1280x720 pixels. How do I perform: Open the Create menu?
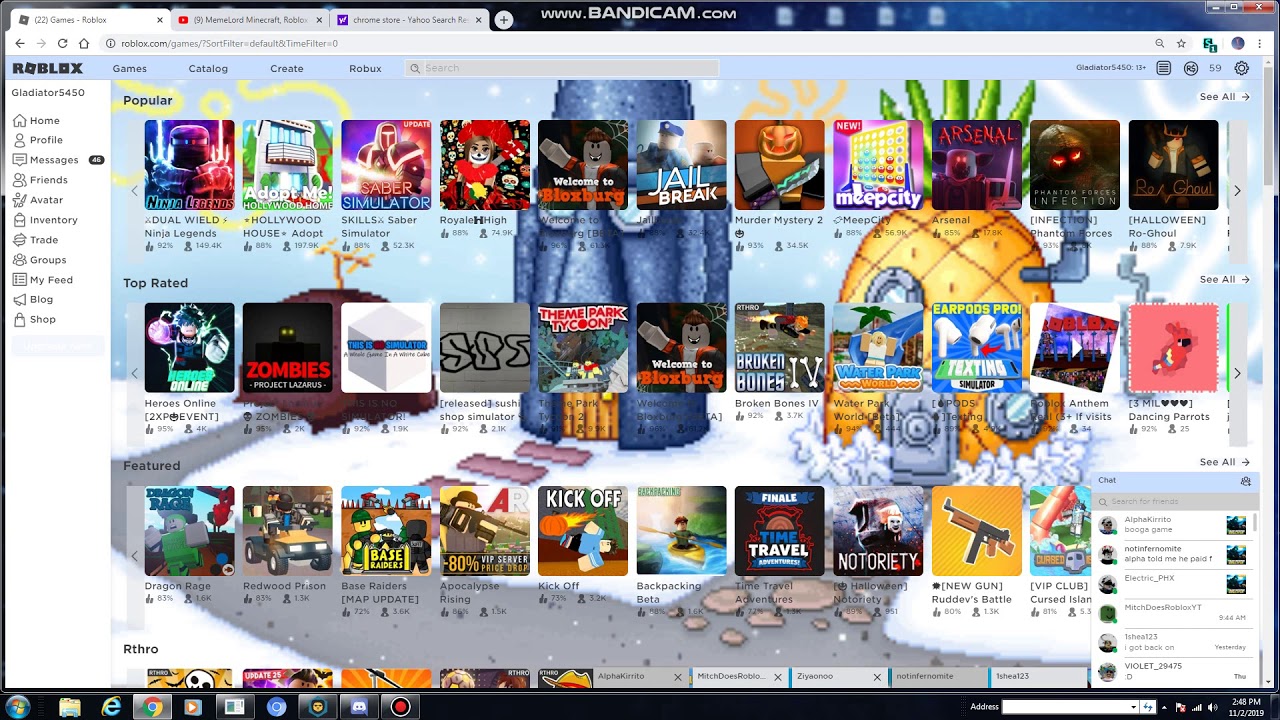pyautogui.click(x=286, y=68)
